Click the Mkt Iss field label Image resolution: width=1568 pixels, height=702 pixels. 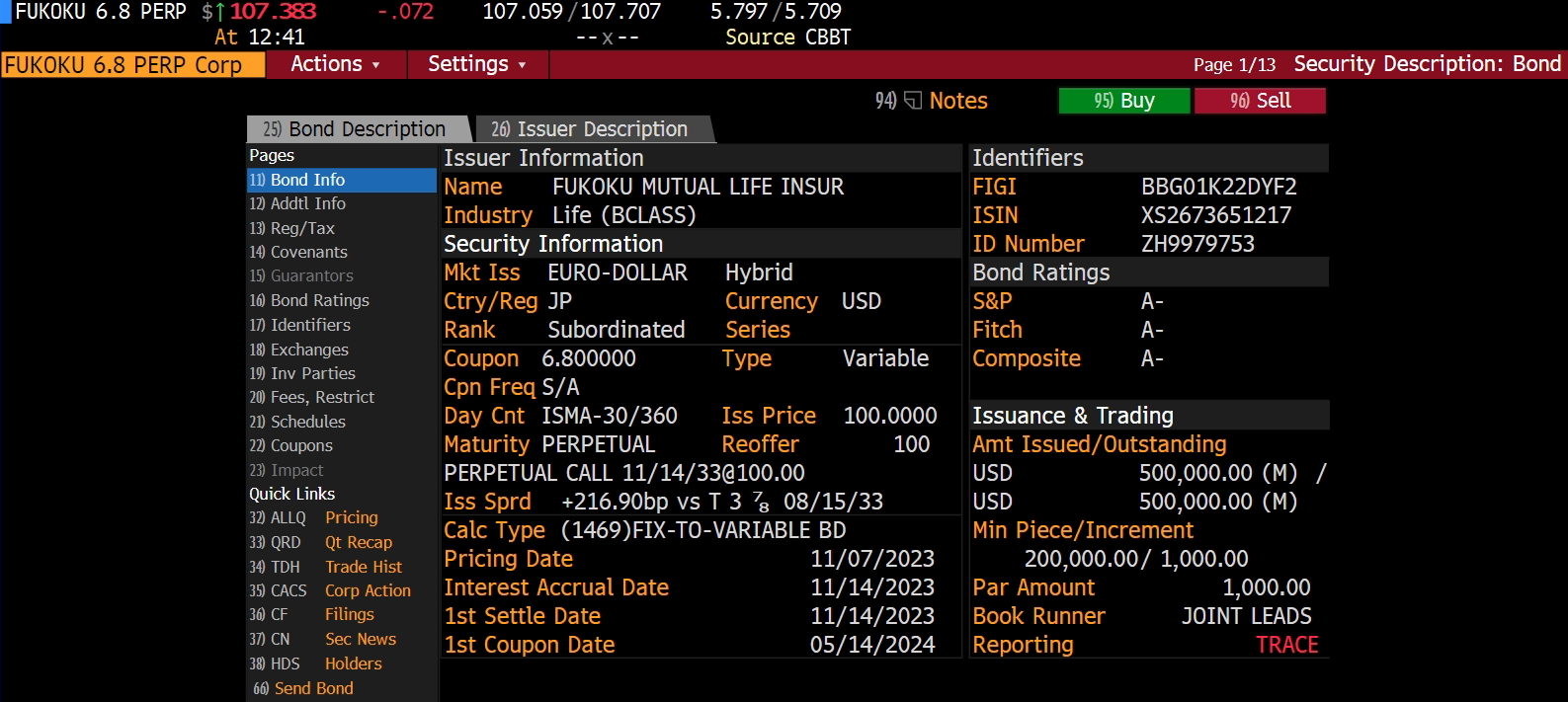pos(482,273)
